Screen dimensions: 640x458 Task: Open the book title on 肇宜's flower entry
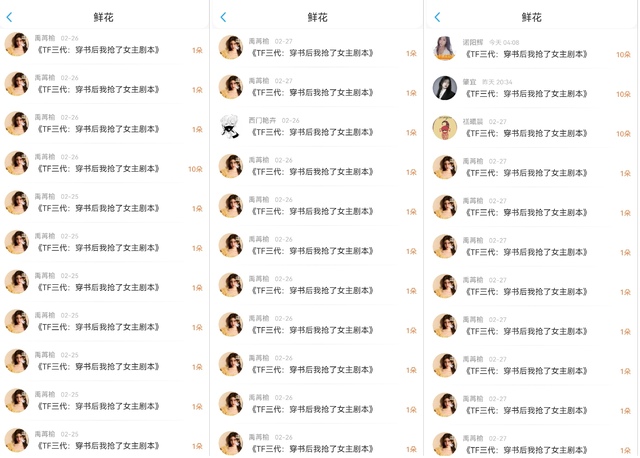(526, 93)
